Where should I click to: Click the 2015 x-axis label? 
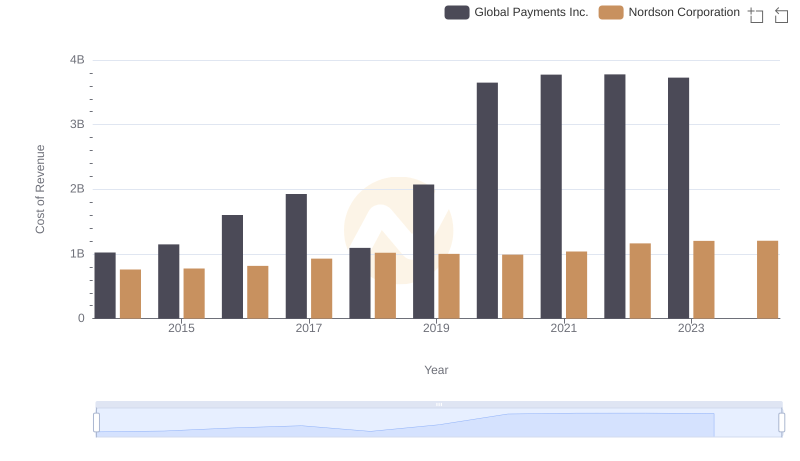pyautogui.click(x=181, y=328)
